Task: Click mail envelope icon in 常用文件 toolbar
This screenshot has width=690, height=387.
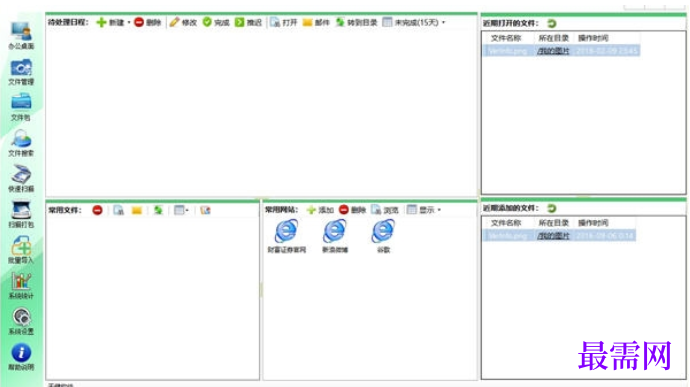Action: (137, 210)
